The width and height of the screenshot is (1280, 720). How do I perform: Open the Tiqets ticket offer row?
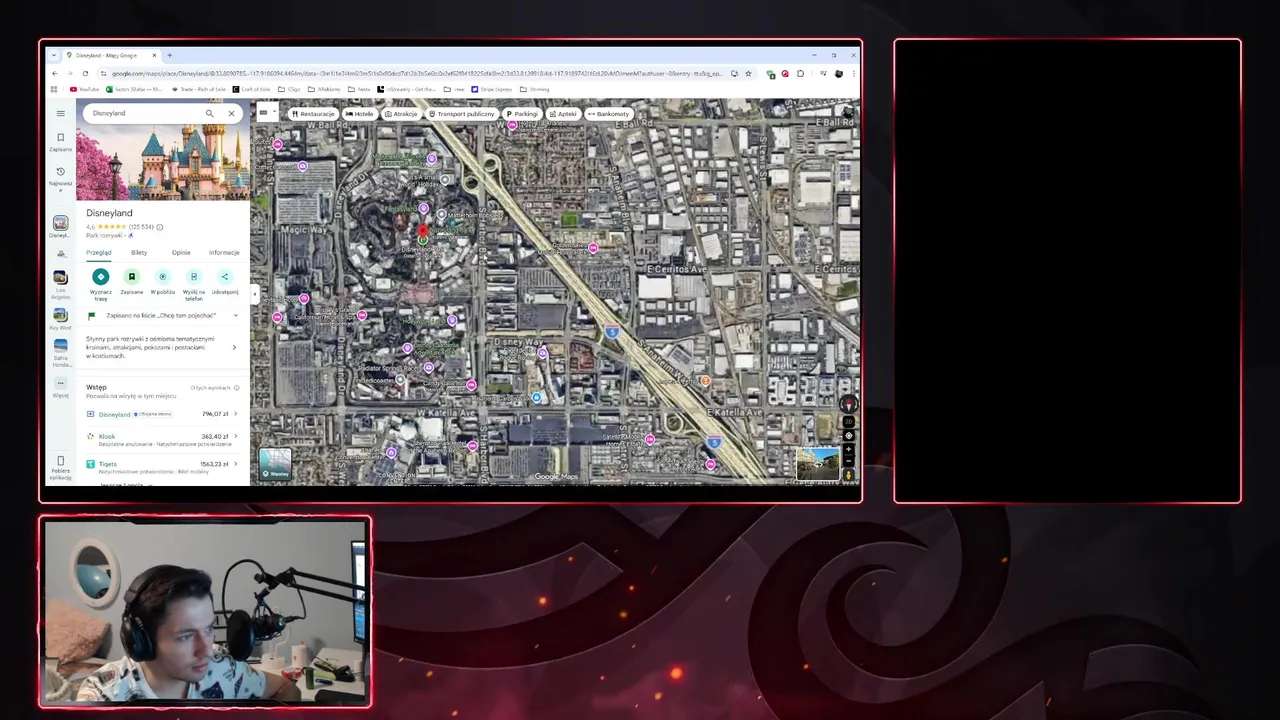click(163, 465)
